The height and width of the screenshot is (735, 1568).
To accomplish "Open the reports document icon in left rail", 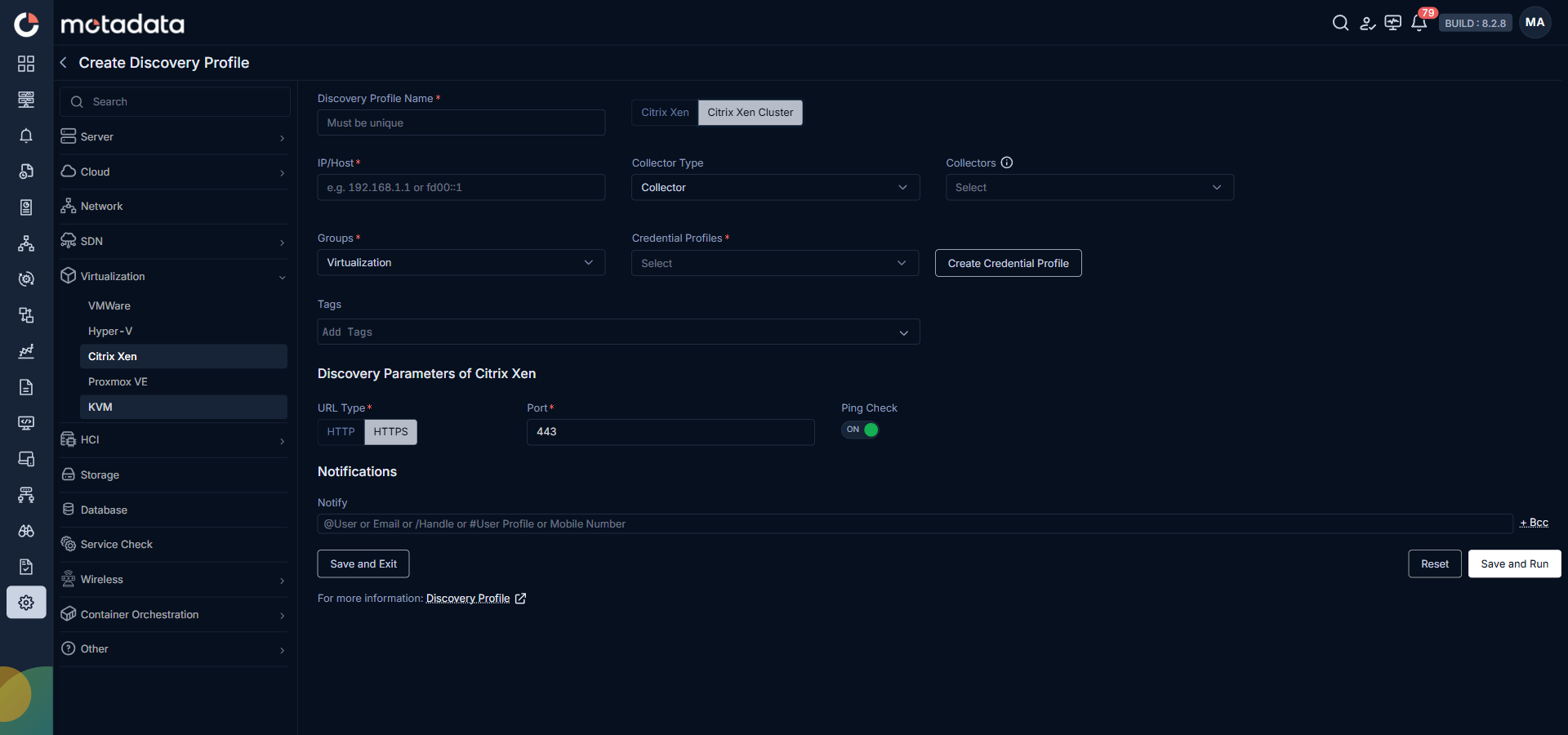I will (26, 387).
